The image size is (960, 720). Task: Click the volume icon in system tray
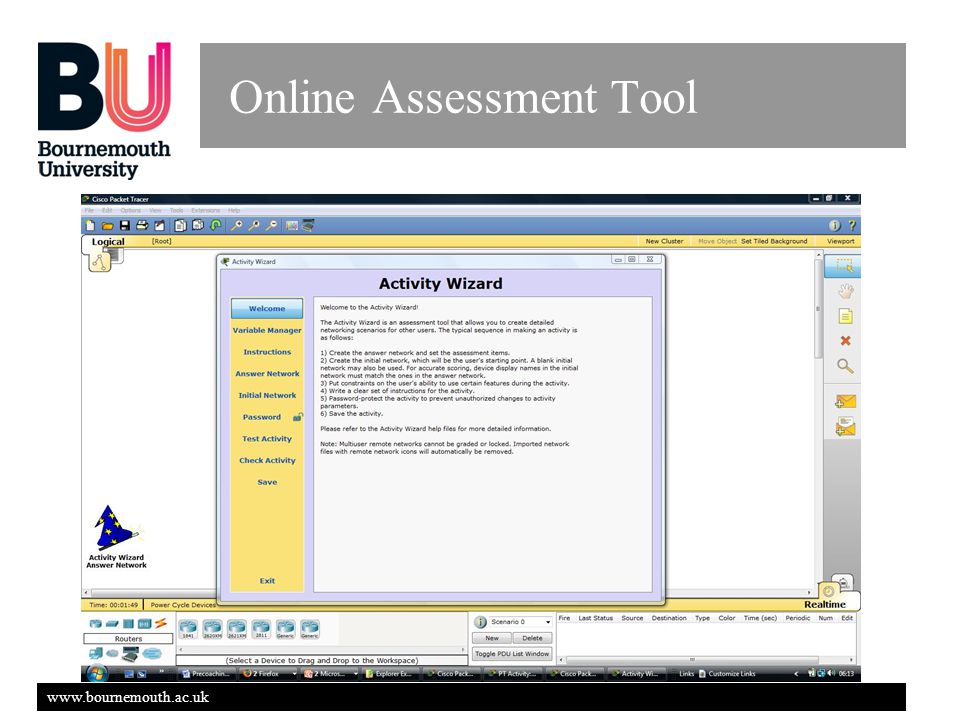(x=831, y=673)
